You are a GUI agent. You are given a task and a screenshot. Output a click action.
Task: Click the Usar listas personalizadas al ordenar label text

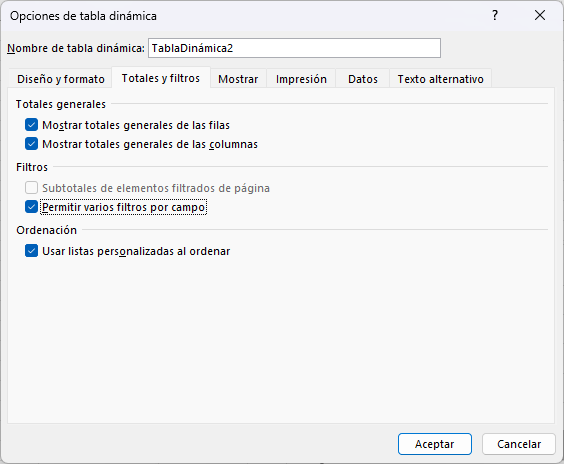click(x=136, y=251)
